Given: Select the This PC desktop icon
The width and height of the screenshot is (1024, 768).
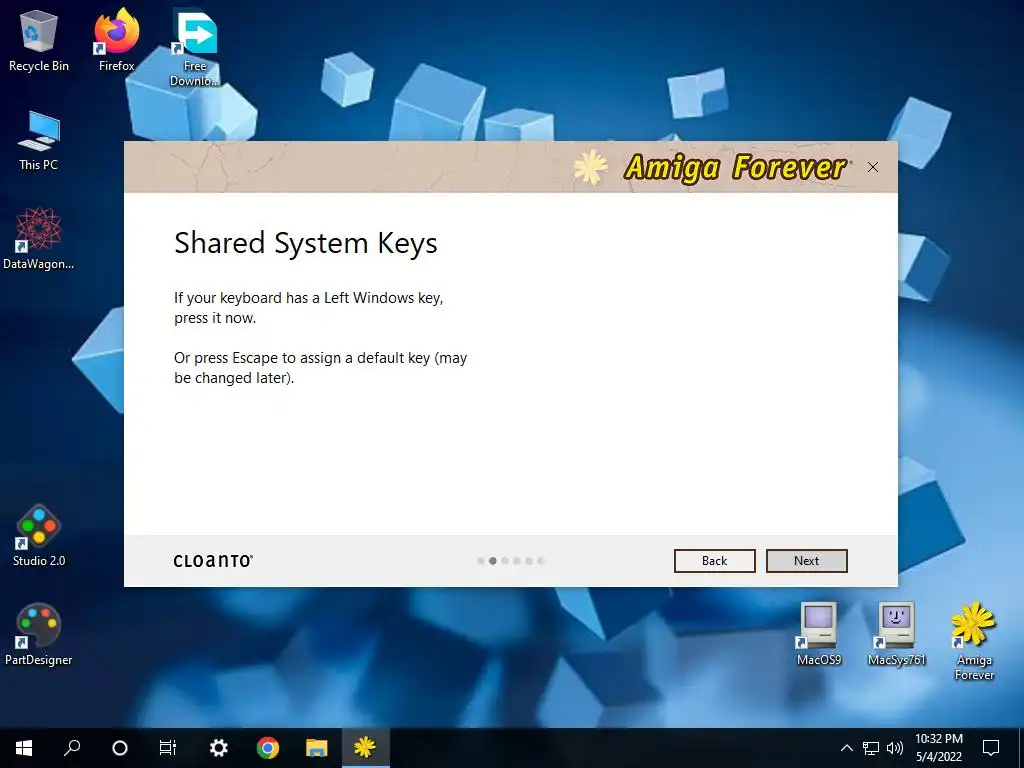Looking at the screenshot, I should click(39, 140).
